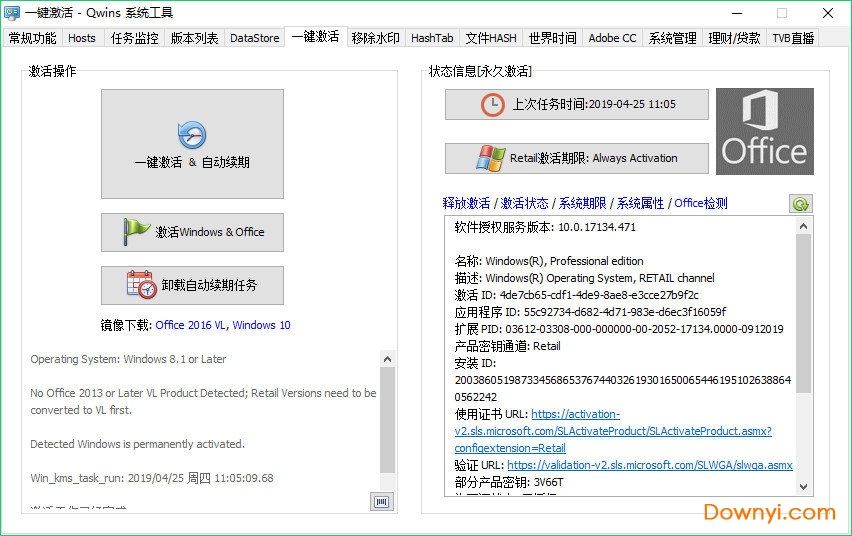Click scroll-down arrow of status info box
The height and width of the screenshot is (536, 852).
[804, 487]
